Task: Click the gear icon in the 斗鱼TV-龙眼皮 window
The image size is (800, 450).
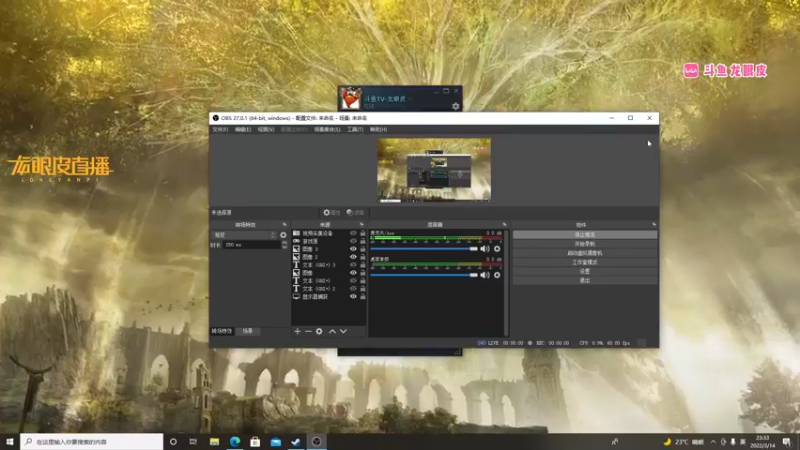Action: [456, 106]
